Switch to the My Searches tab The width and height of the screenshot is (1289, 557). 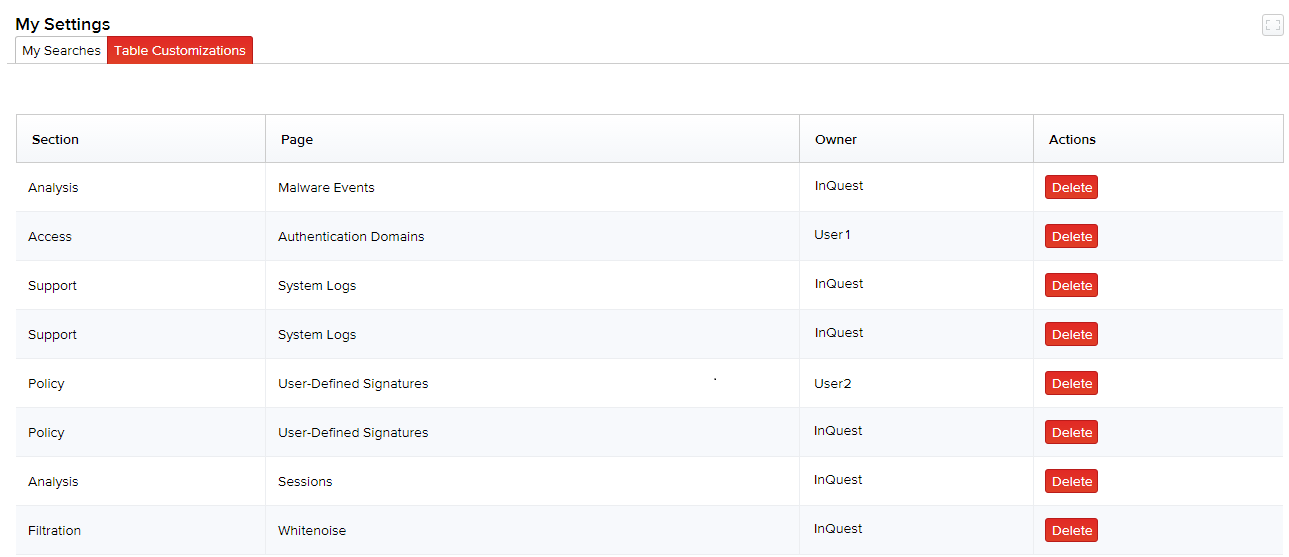point(61,50)
